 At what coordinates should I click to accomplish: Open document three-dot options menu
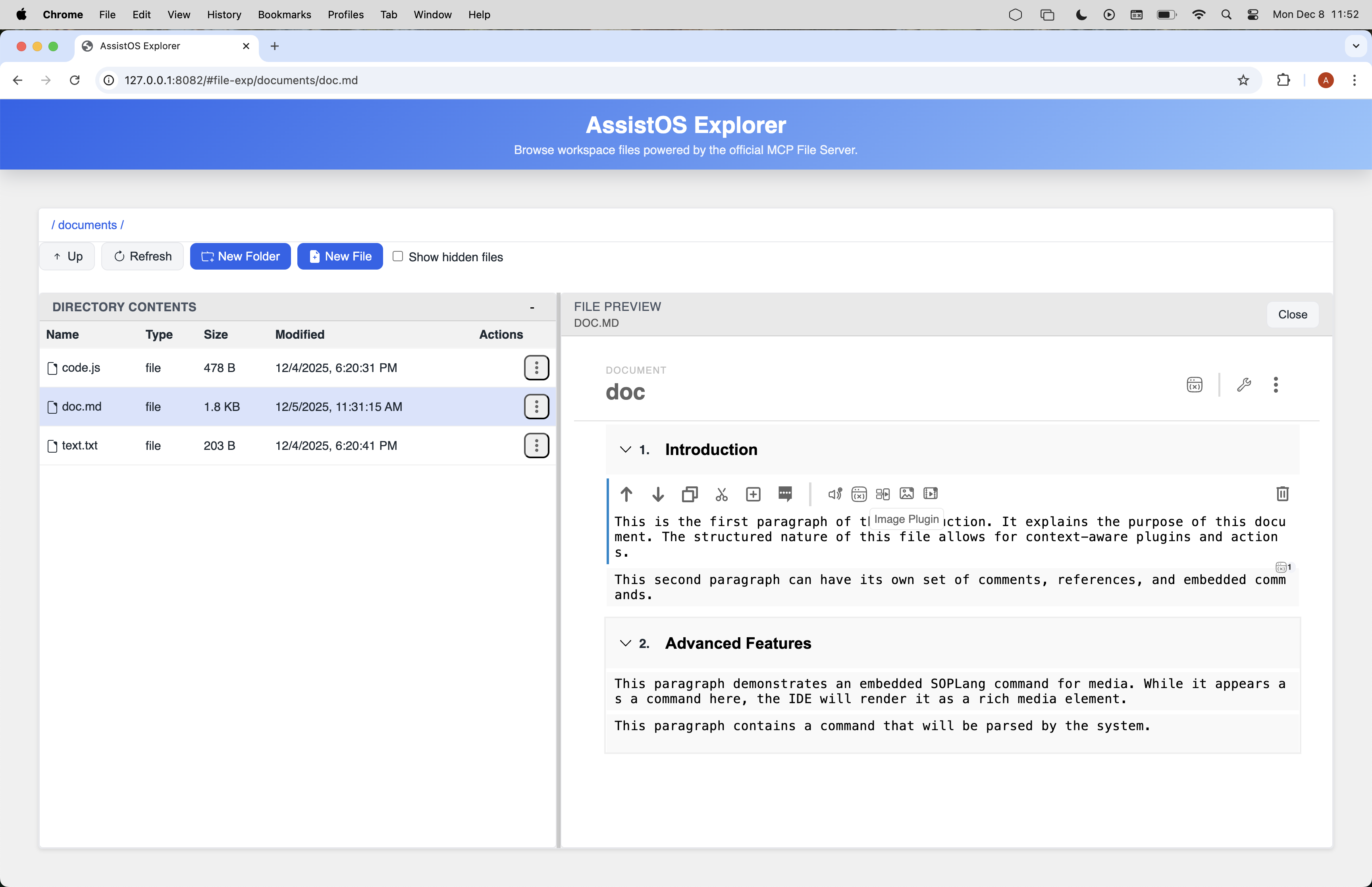(1275, 385)
